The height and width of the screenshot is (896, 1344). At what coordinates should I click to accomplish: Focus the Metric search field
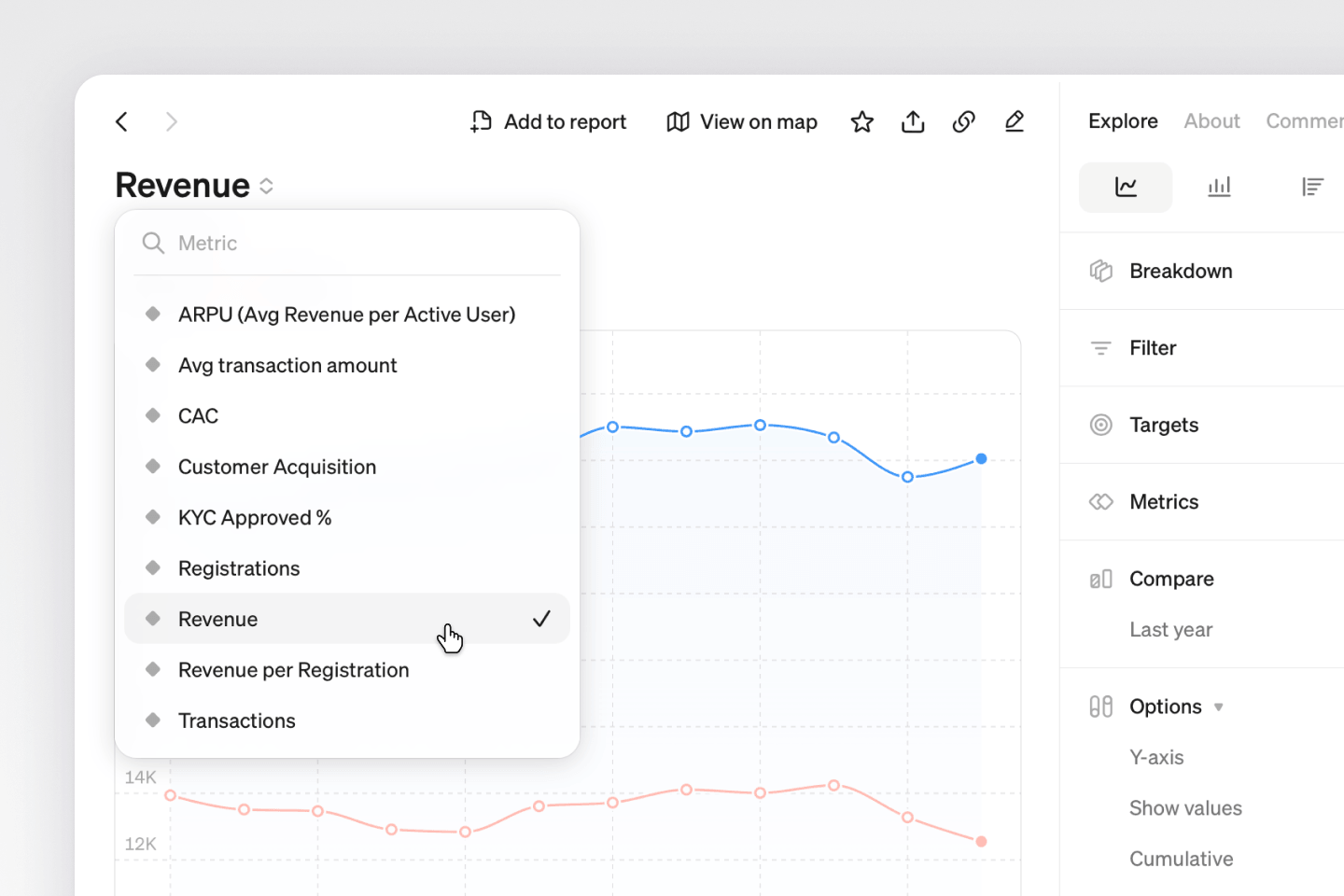click(x=347, y=243)
